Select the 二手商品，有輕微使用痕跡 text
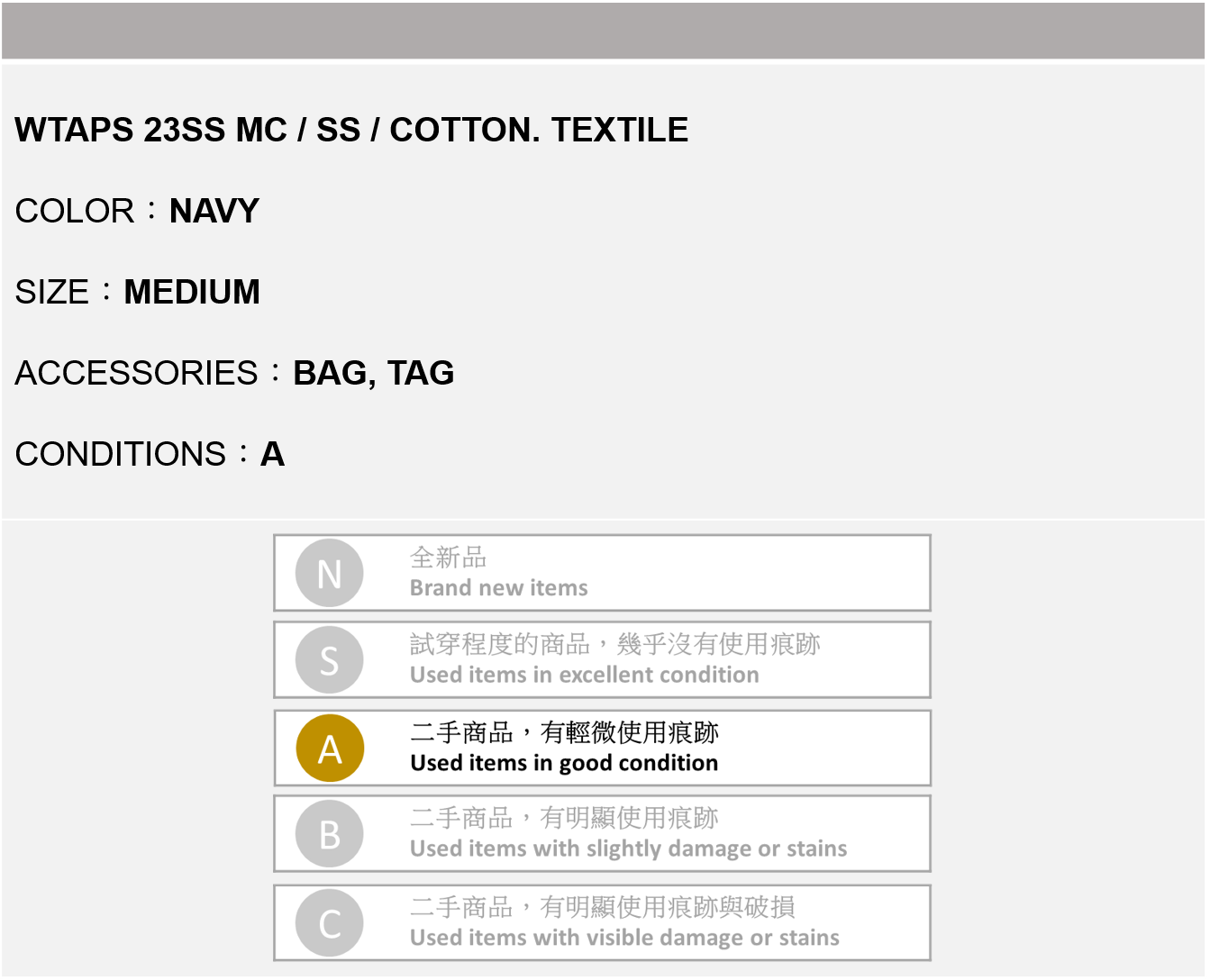The height and width of the screenshot is (980, 1210). coord(564,732)
